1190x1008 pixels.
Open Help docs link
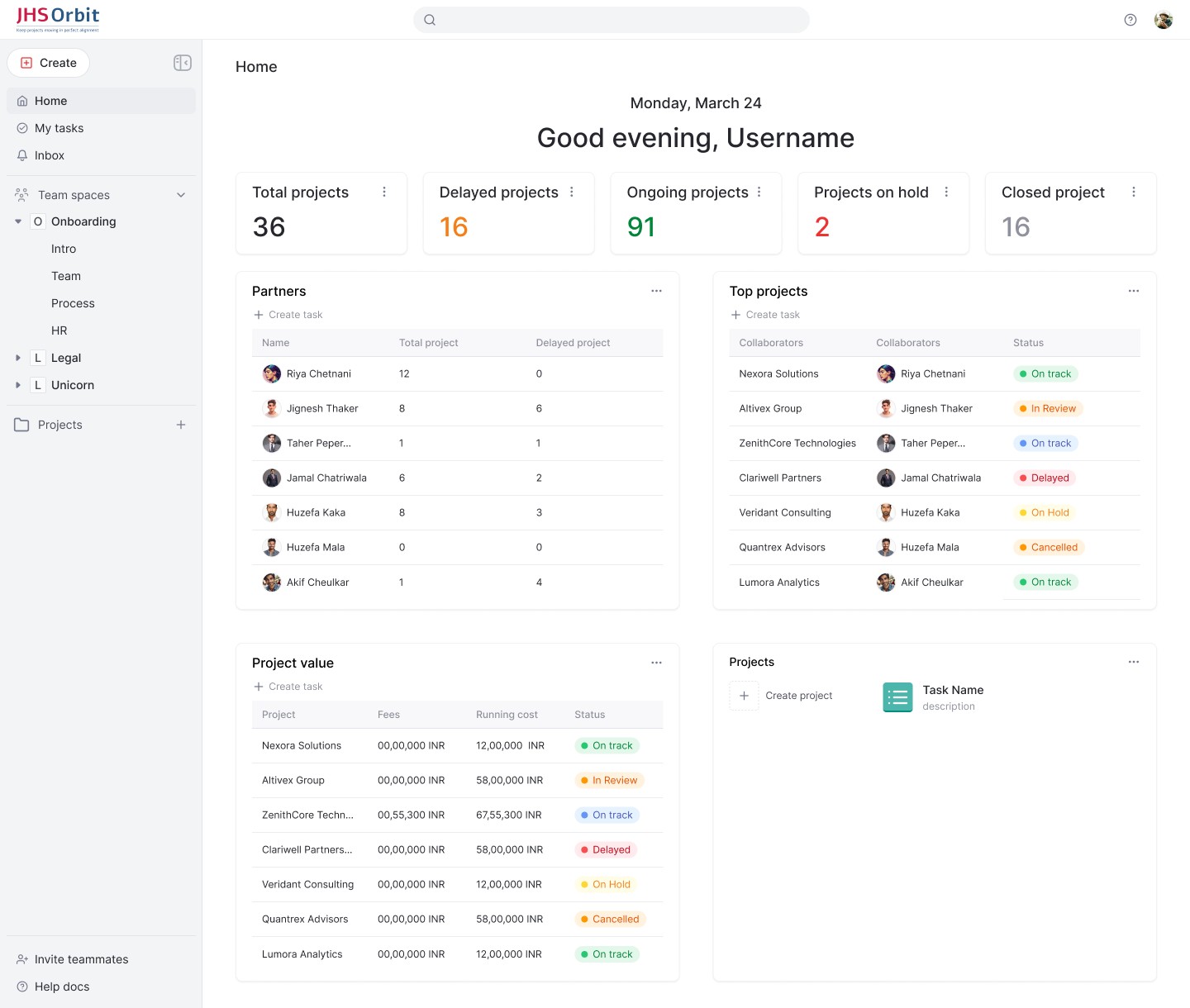coord(53,987)
